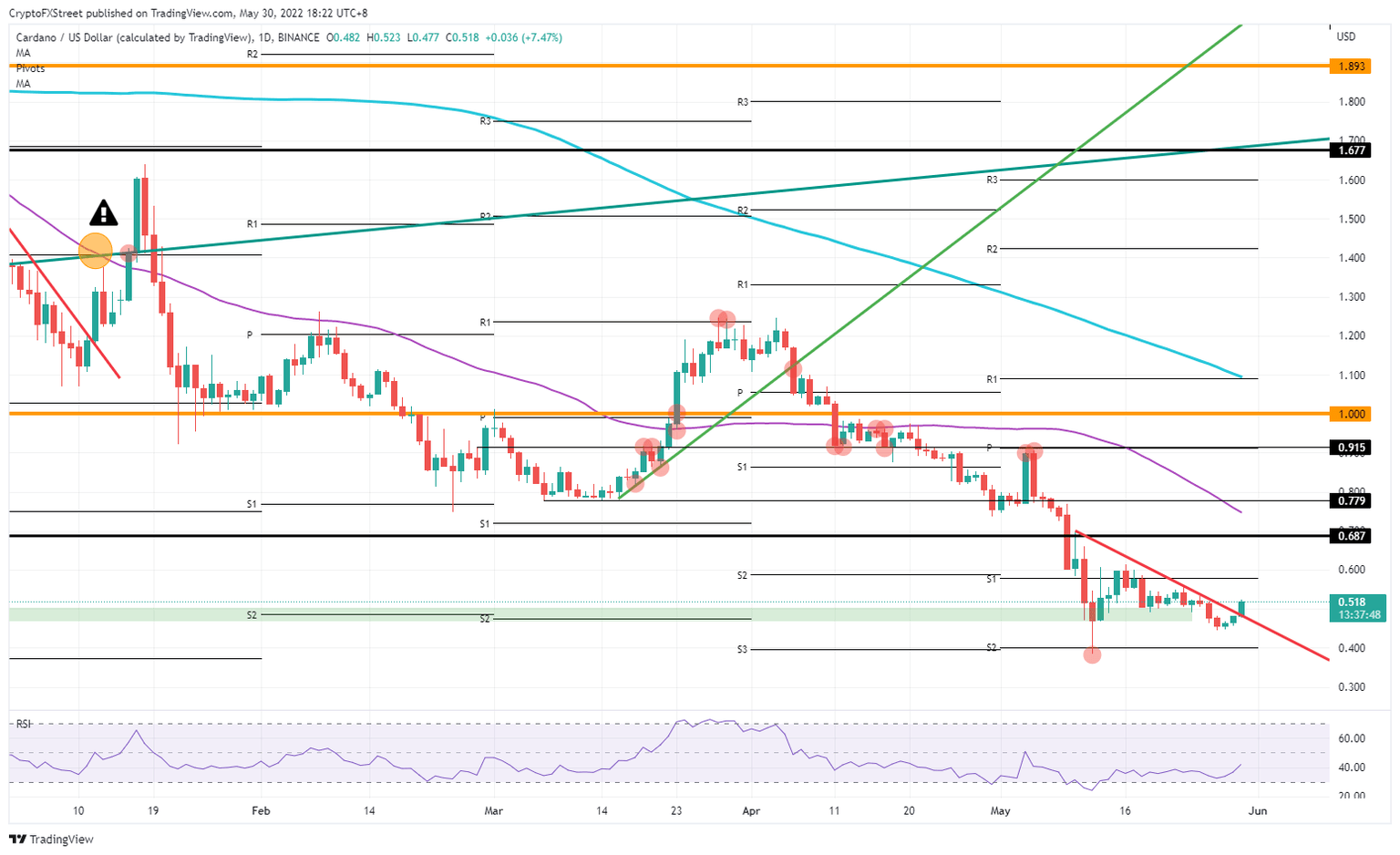Click the Jun label on the time axis
The width and height of the screenshot is (1400, 855).
[x=1260, y=809]
